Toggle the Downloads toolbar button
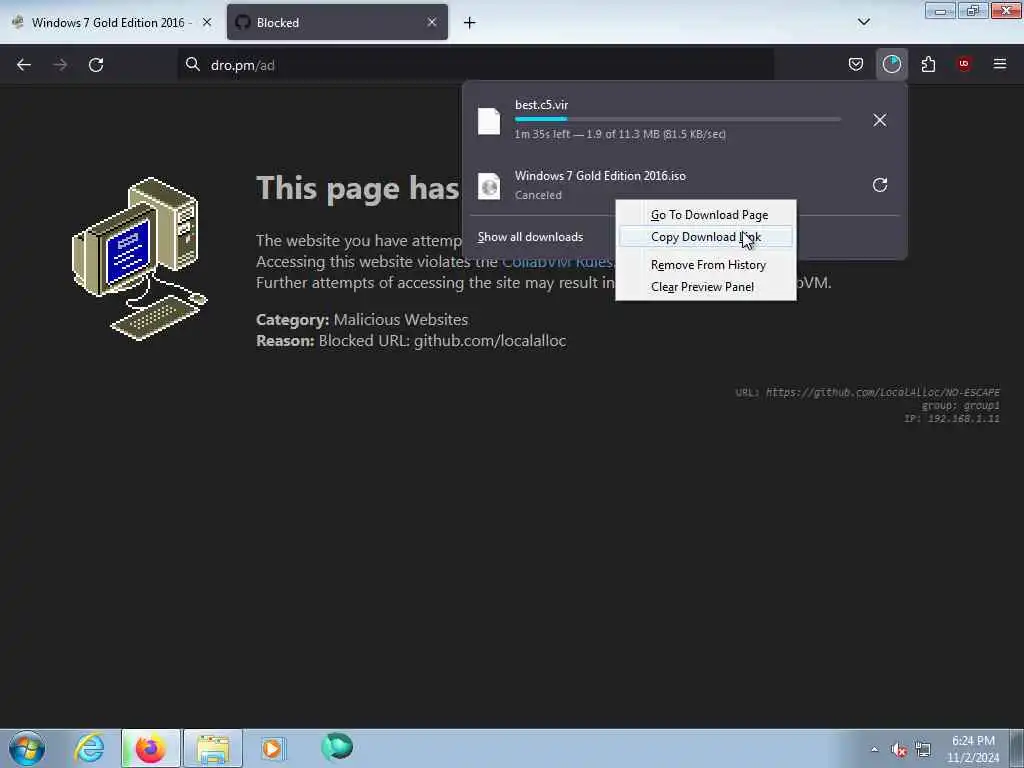 coord(891,64)
